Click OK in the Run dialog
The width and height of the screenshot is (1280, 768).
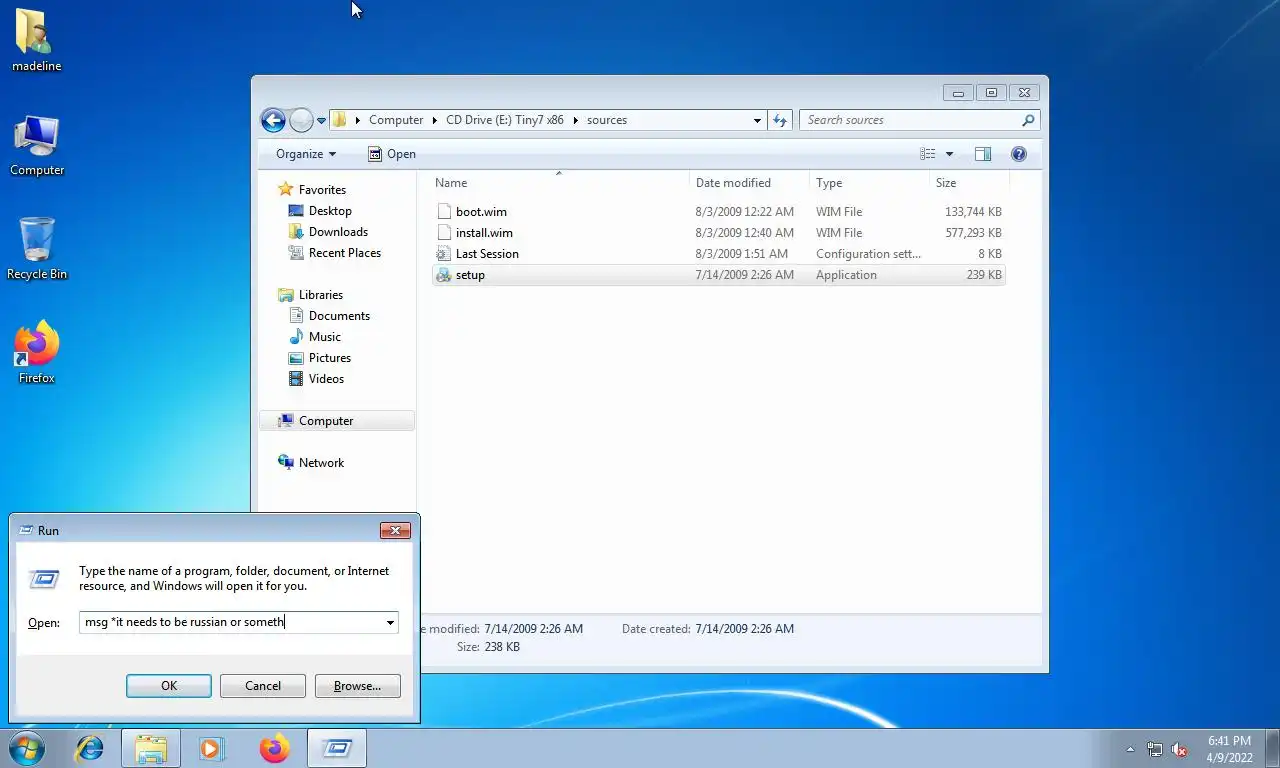pos(169,686)
